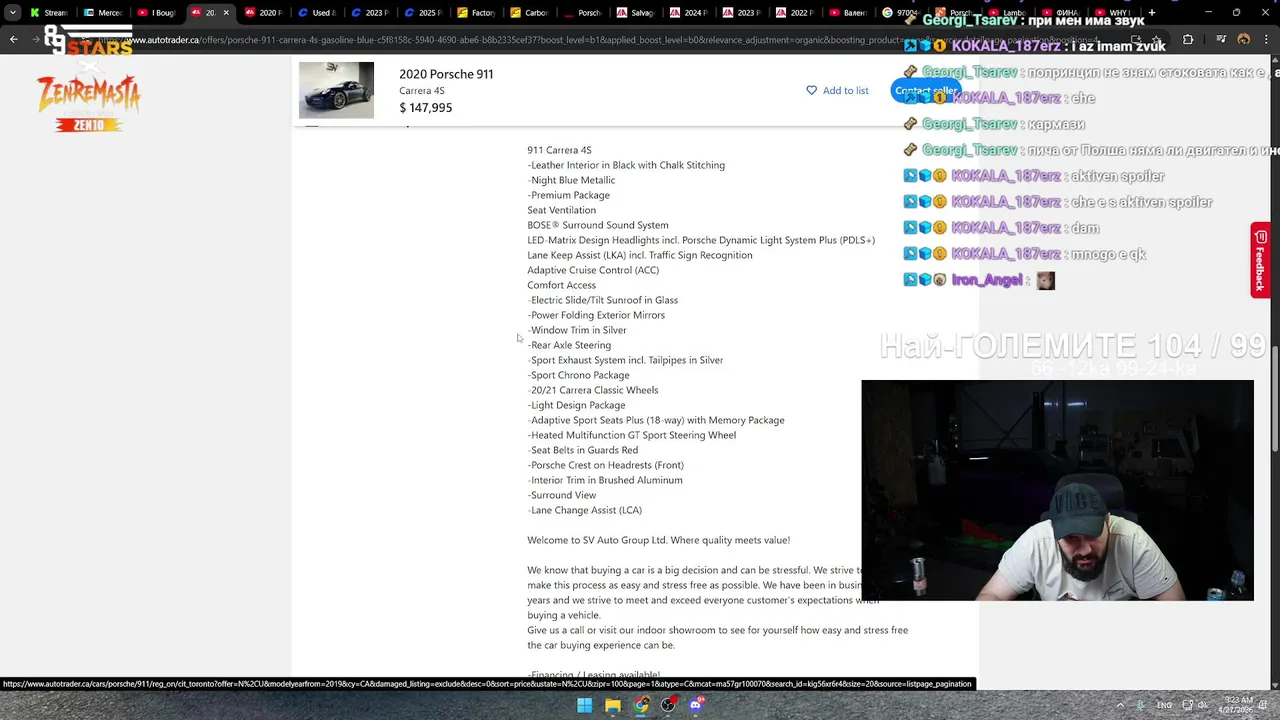Click the page vertical scrollbar thumb
This screenshot has width=1280, height=720.
[x=1275, y=397]
